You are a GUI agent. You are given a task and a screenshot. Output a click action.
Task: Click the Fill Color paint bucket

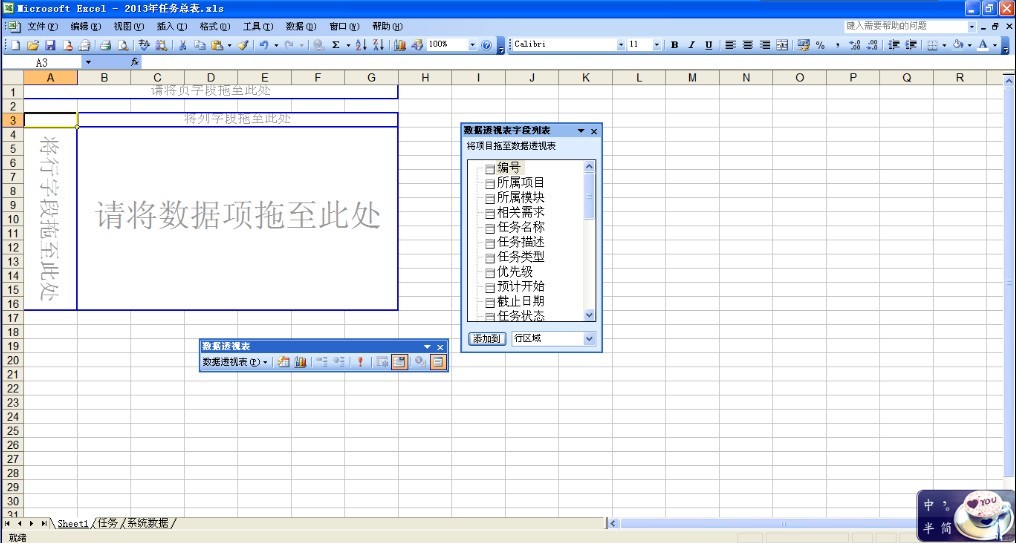point(957,45)
